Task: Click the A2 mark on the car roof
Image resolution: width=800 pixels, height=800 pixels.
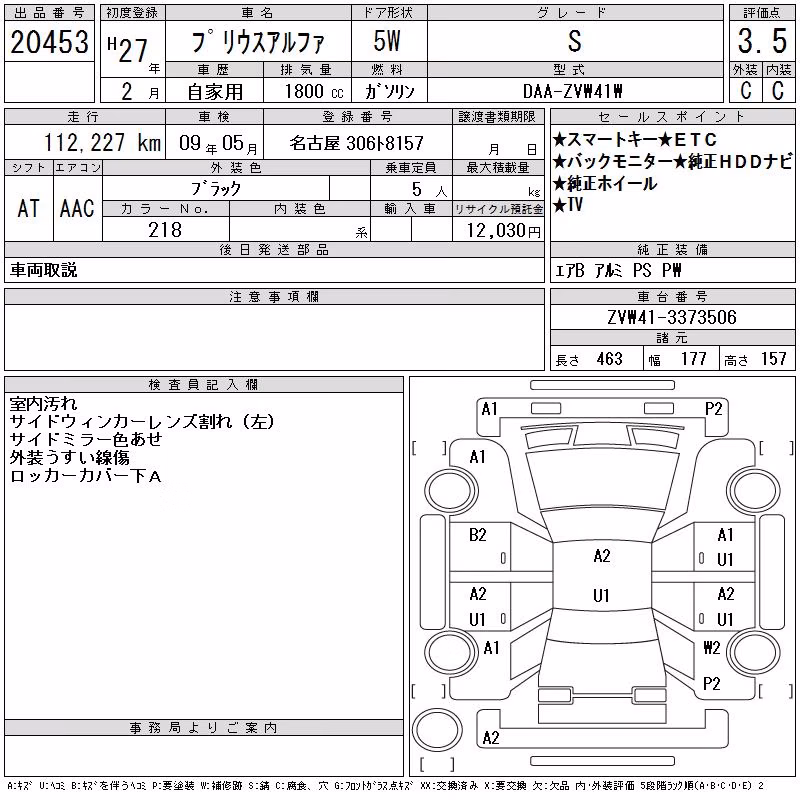Action: pyautogui.click(x=602, y=556)
